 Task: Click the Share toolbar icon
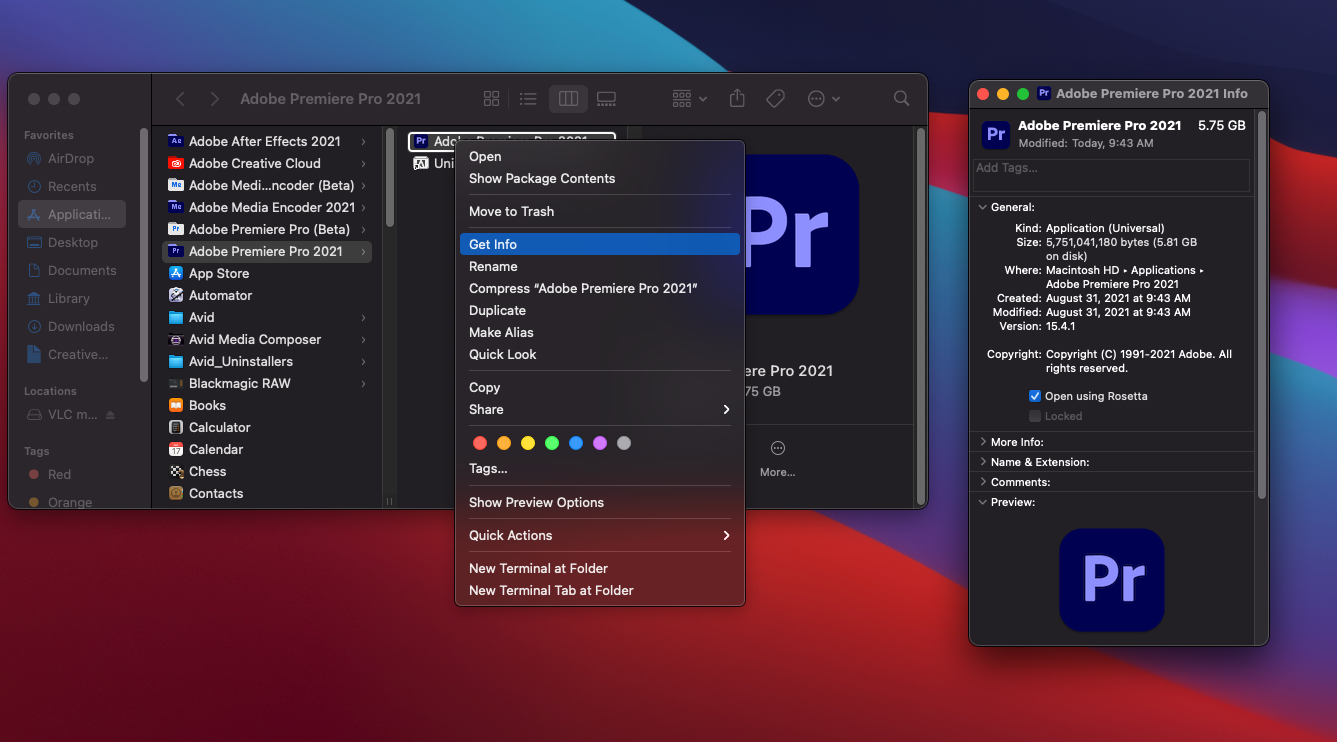(737, 99)
